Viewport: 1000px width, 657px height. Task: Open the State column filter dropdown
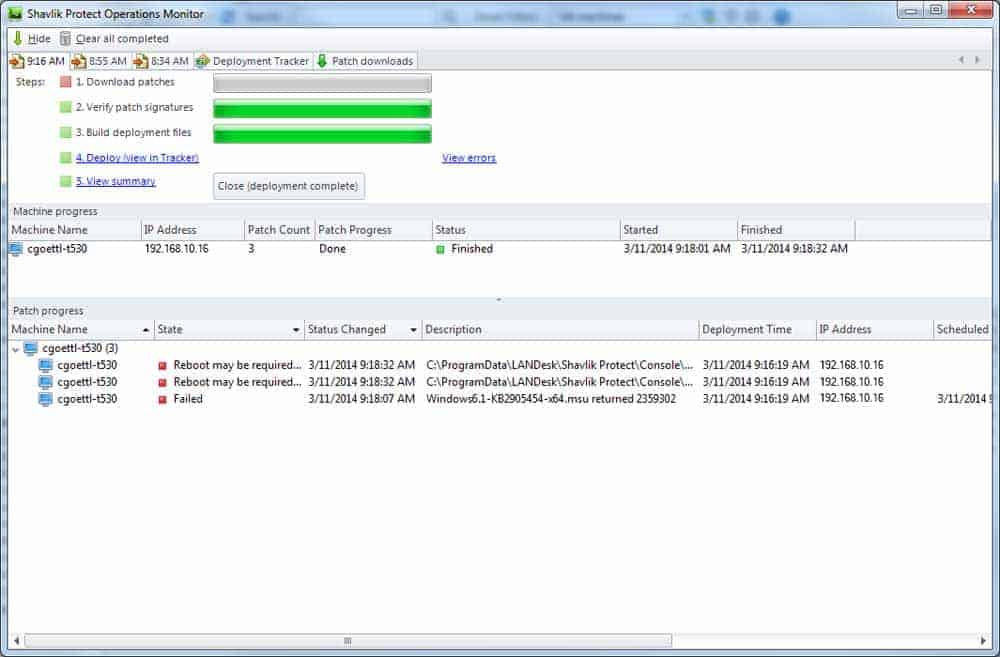[296, 330]
